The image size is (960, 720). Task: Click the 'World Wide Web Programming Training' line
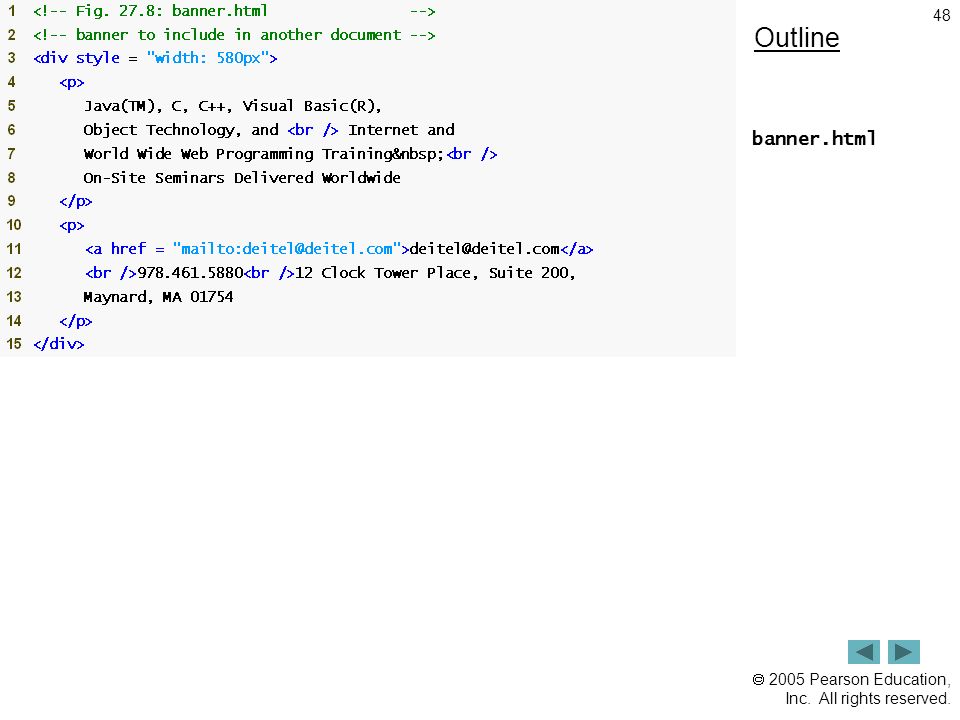pos(290,154)
